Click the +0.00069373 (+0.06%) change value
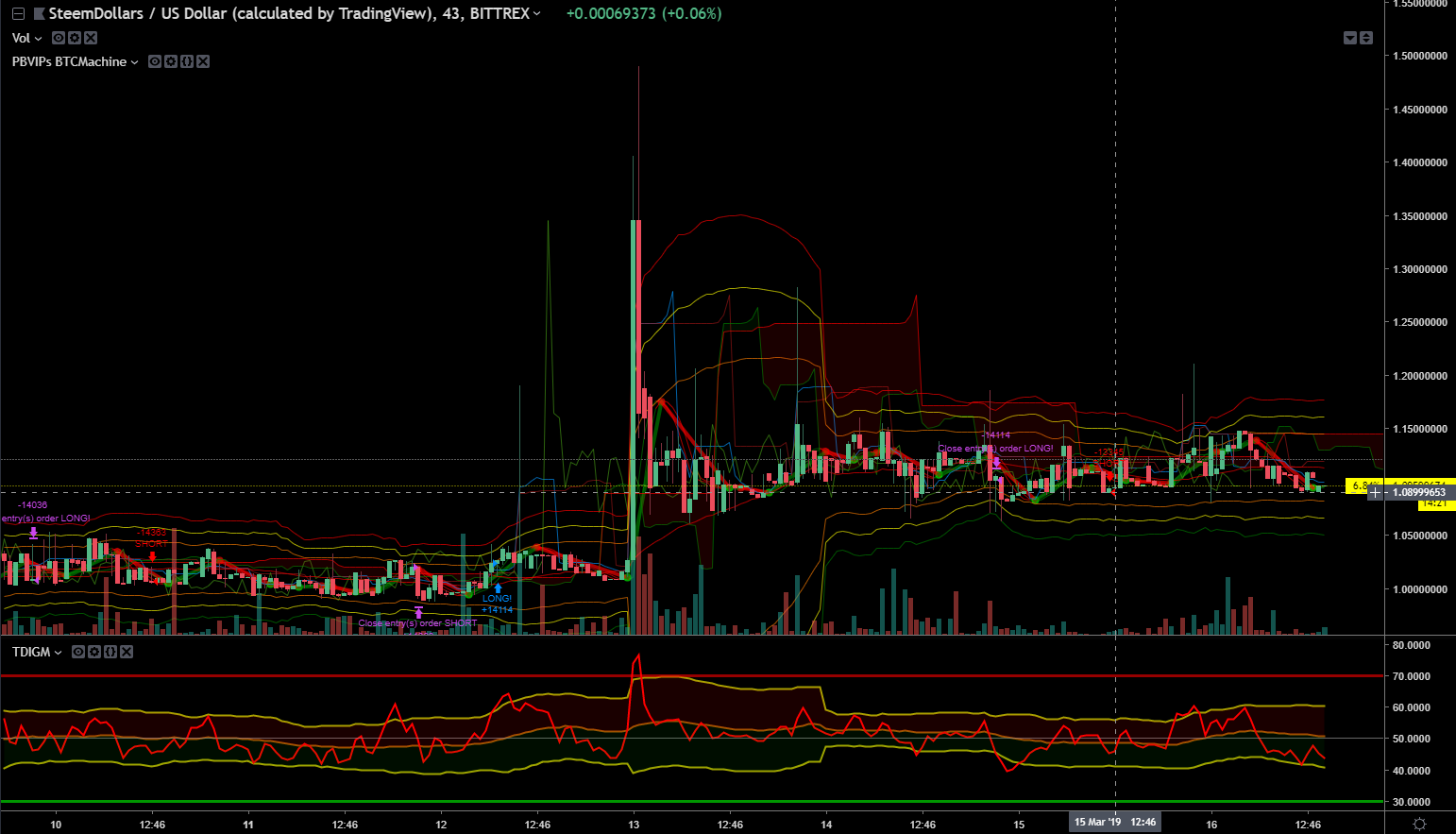The width and height of the screenshot is (1456, 834). pos(644,13)
